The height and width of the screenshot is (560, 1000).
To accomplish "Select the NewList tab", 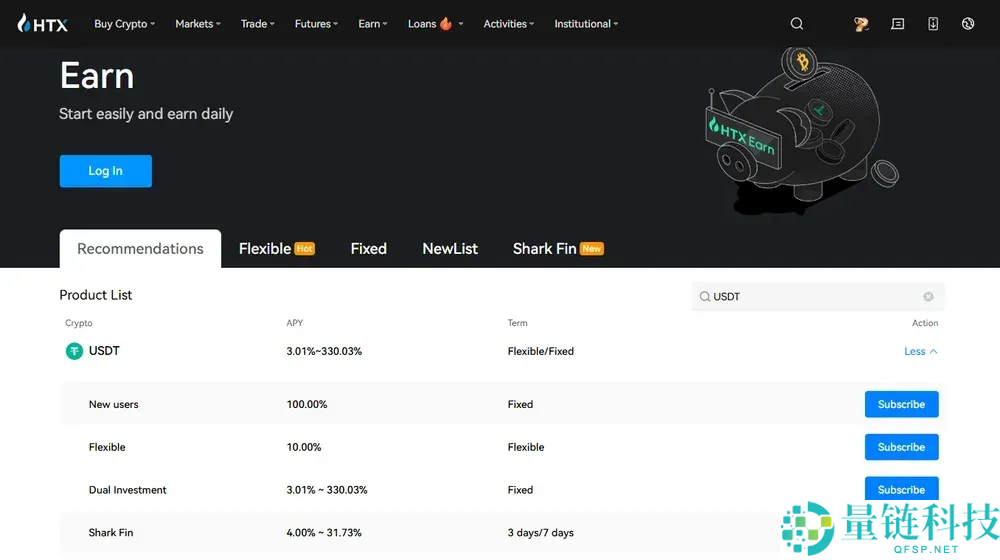I will (450, 249).
